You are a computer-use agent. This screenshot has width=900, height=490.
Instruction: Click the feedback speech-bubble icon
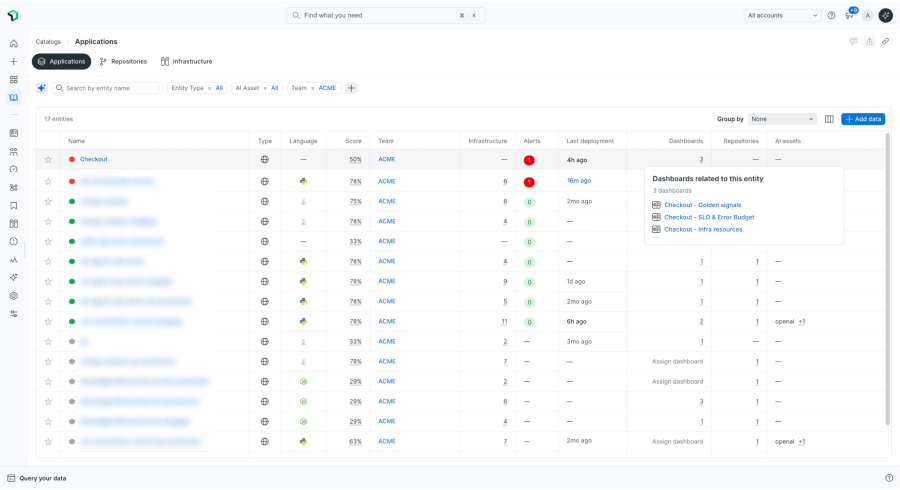(x=854, y=41)
